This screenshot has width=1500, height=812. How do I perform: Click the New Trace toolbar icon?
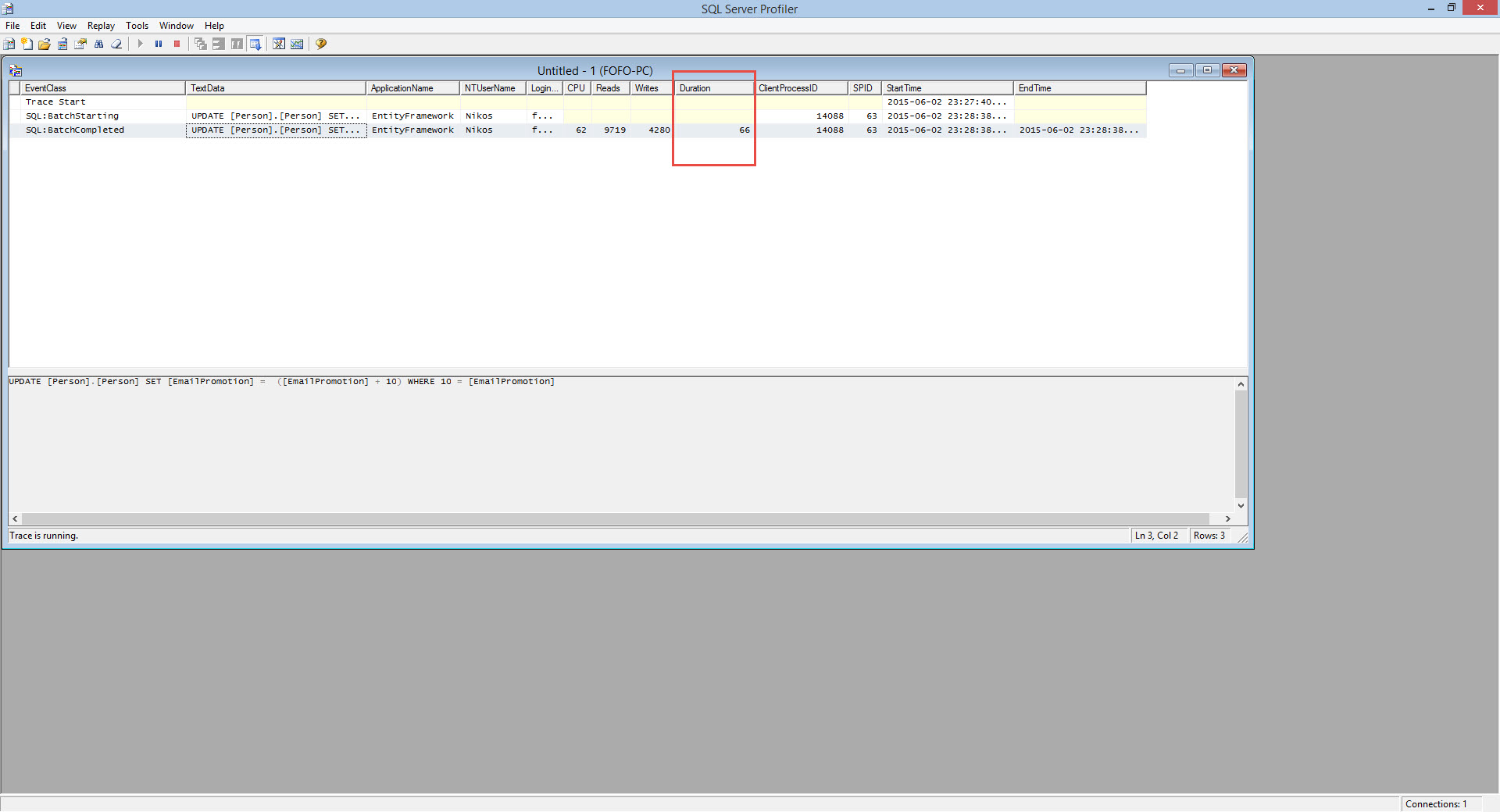pos(9,44)
